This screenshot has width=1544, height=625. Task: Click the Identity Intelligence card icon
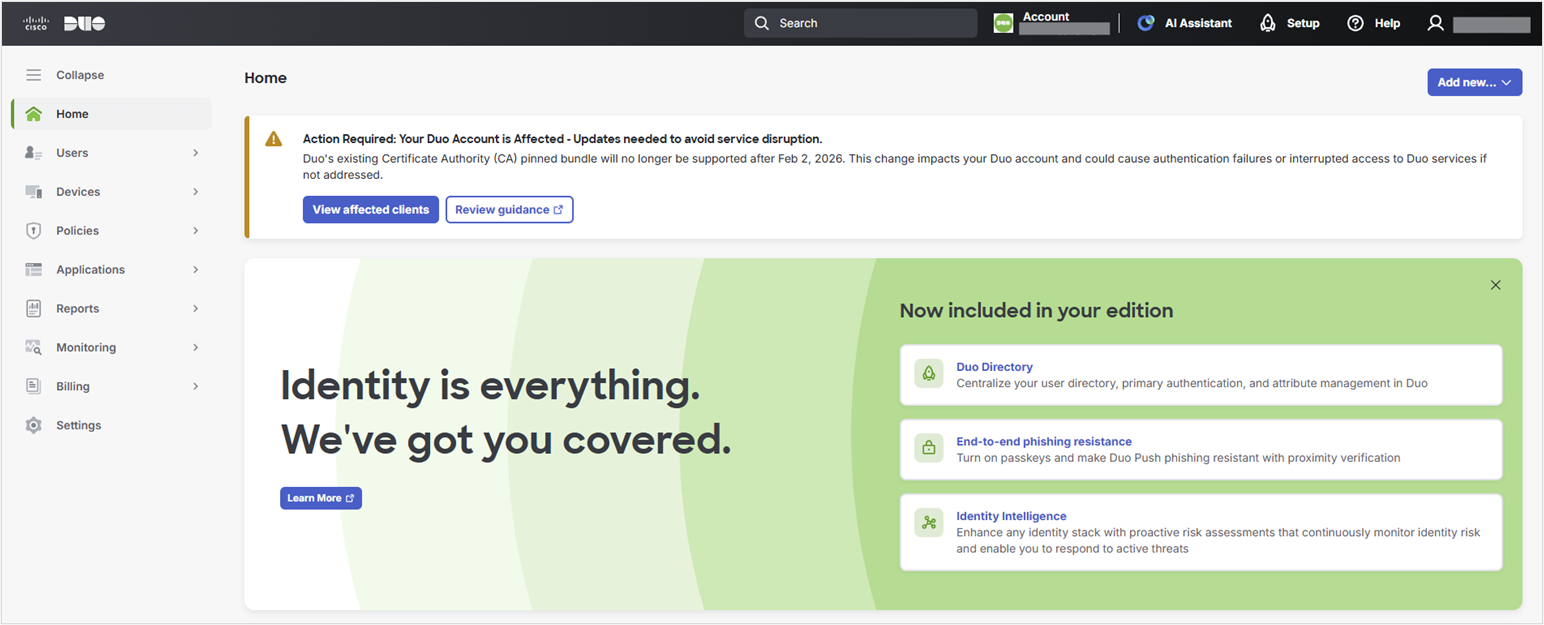(x=929, y=523)
